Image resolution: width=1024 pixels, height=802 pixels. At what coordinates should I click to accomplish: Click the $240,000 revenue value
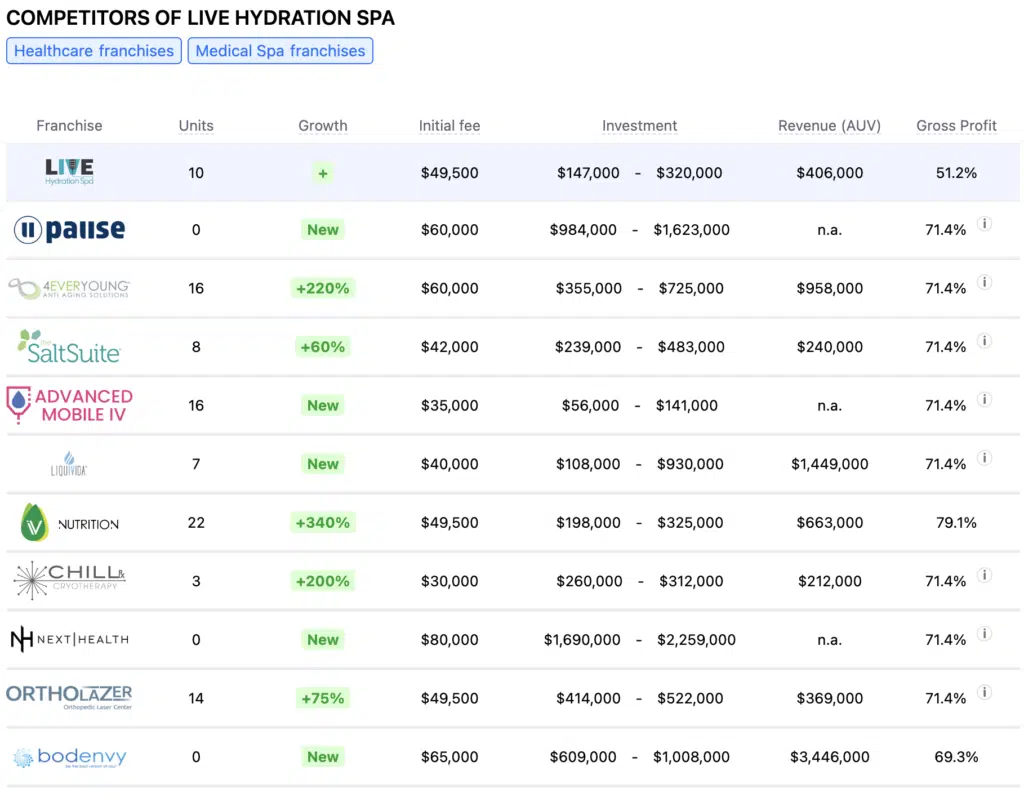point(829,347)
